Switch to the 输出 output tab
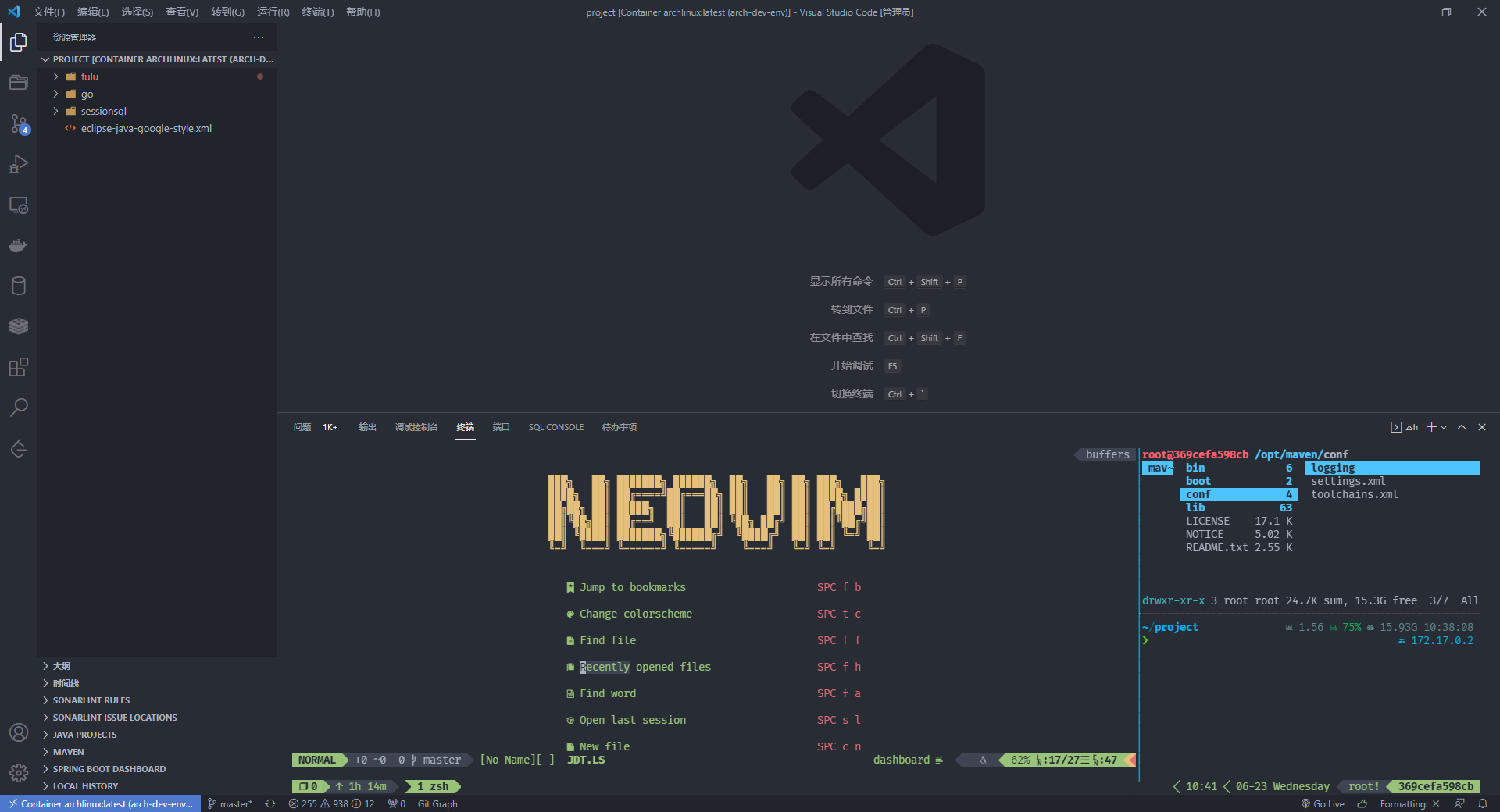This screenshot has width=1500, height=812. tap(367, 427)
